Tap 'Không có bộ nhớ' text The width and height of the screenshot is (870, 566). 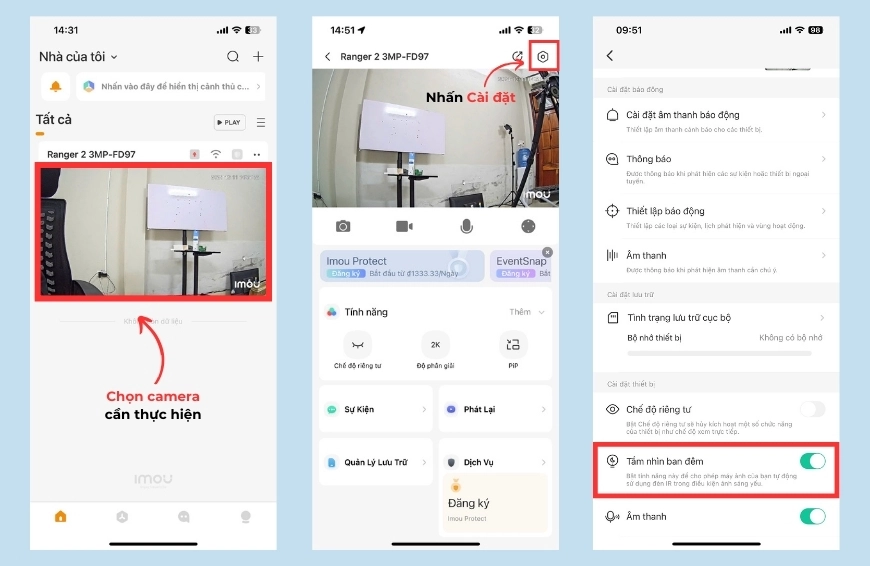pos(791,337)
